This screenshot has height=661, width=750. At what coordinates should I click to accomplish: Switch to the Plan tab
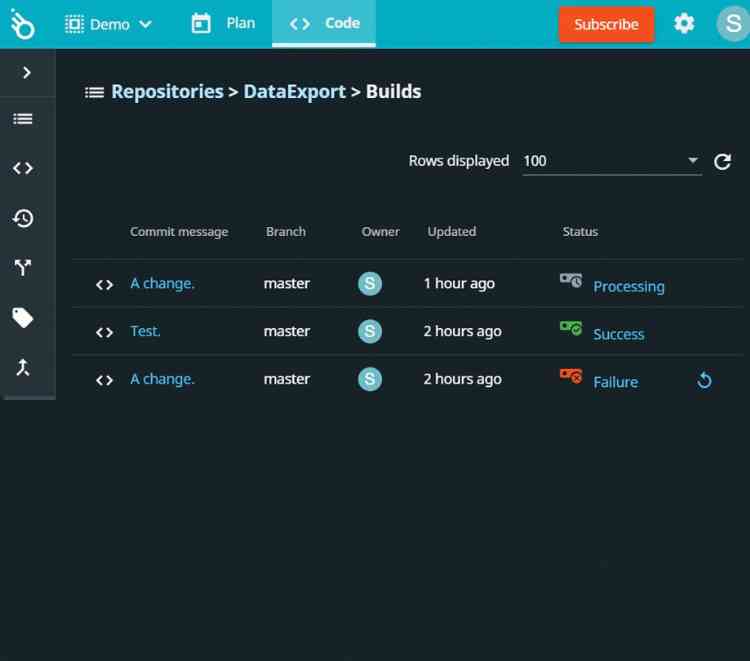(x=223, y=23)
